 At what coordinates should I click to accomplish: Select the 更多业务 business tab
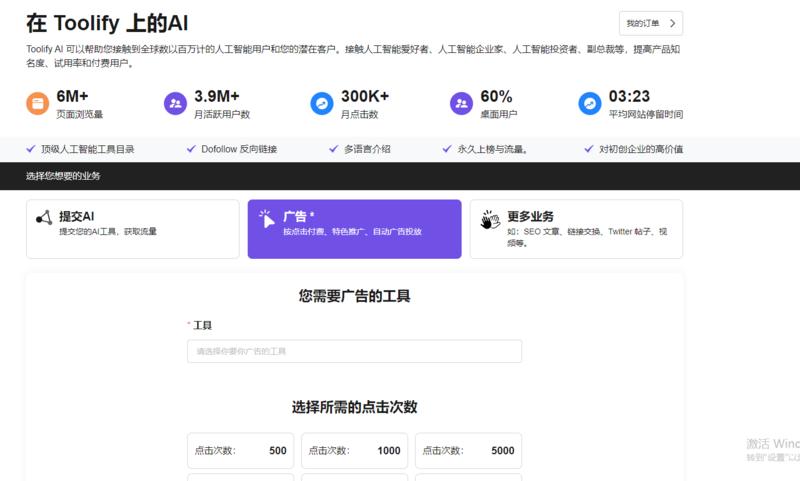576,229
